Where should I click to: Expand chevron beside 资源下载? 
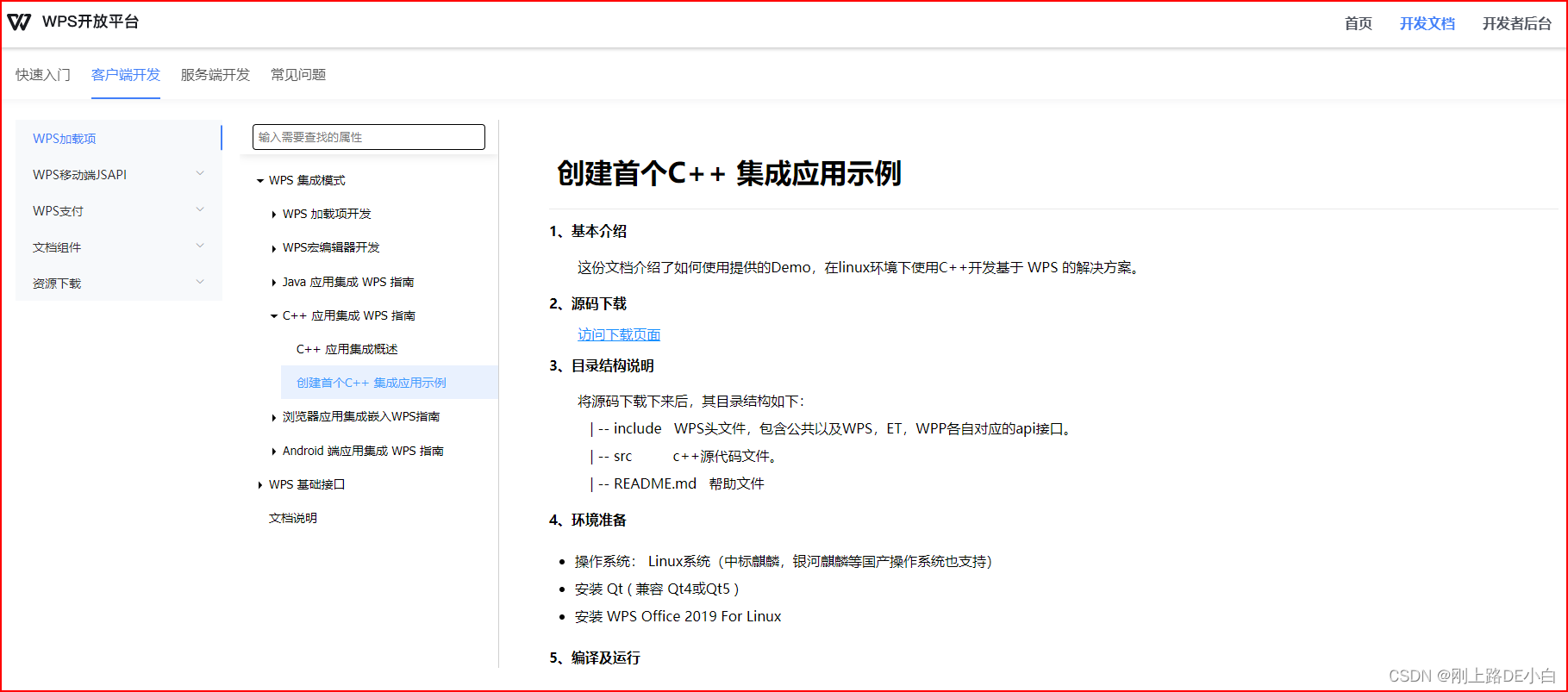click(200, 282)
